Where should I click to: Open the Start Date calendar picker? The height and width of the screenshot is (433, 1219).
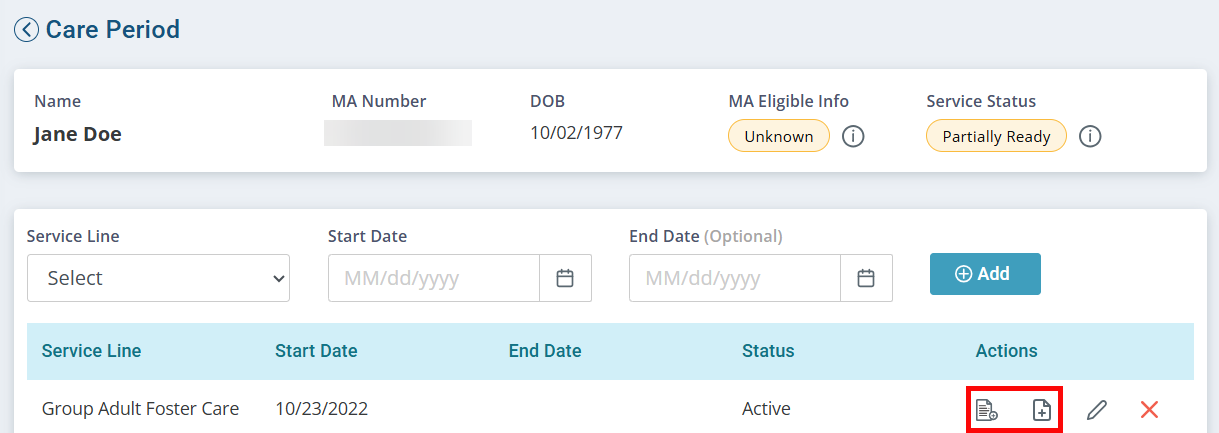pyautogui.click(x=565, y=278)
